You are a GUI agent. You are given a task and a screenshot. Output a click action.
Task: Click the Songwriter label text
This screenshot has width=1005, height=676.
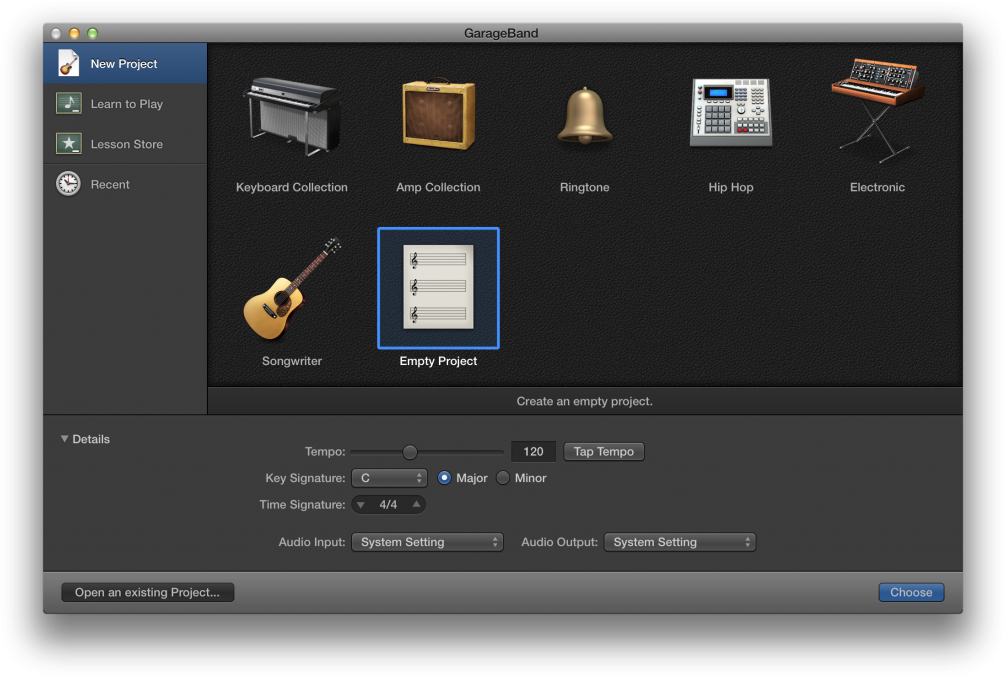292,361
